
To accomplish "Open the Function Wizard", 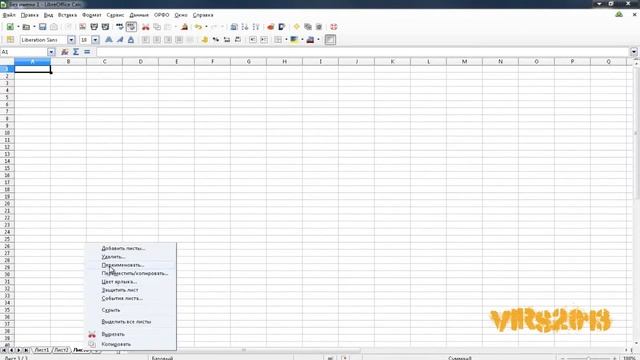I will [x=64, y=52].
